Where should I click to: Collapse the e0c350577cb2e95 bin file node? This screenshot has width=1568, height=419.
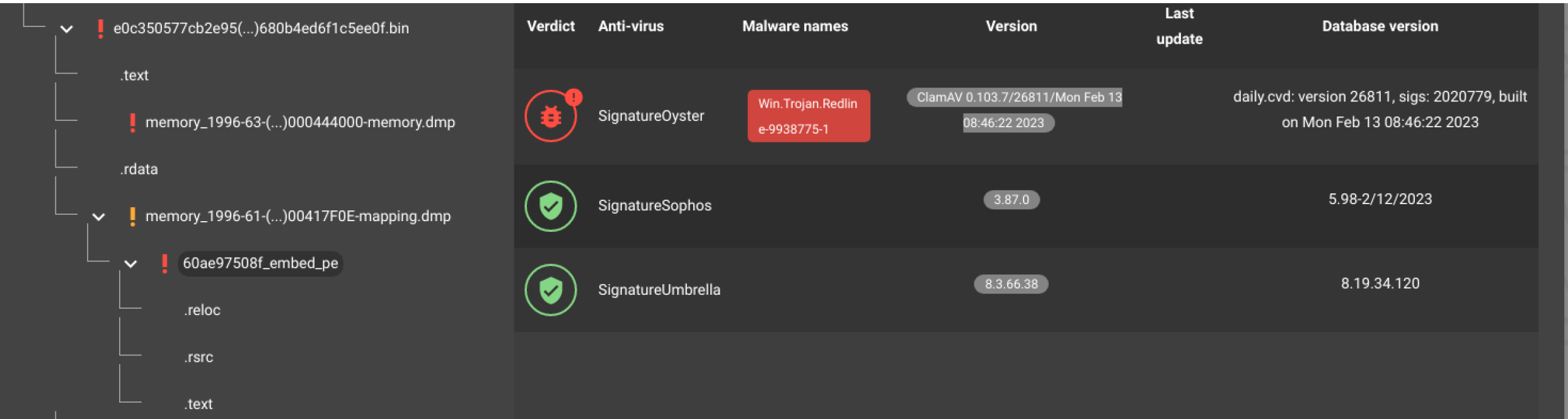67,29
